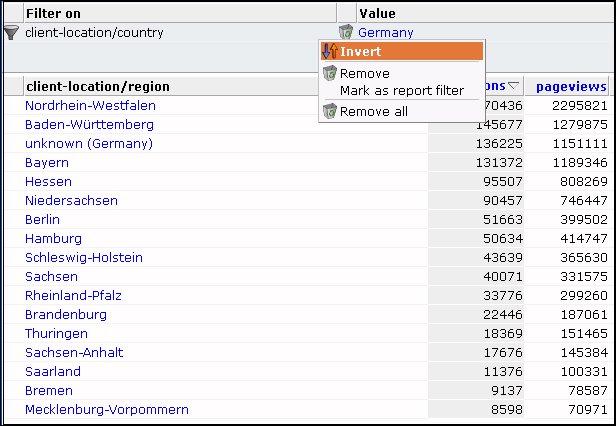This screenshot has height=426, width=616.
Task: Click pageviews value 399502
Action: 584,219
